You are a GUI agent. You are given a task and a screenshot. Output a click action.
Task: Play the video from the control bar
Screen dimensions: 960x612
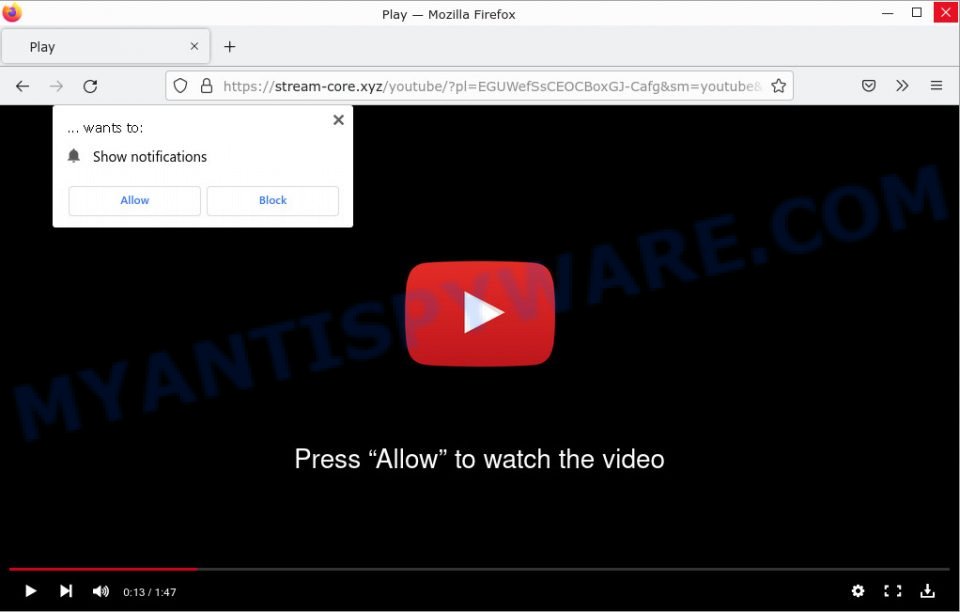(x=30, y=591)
